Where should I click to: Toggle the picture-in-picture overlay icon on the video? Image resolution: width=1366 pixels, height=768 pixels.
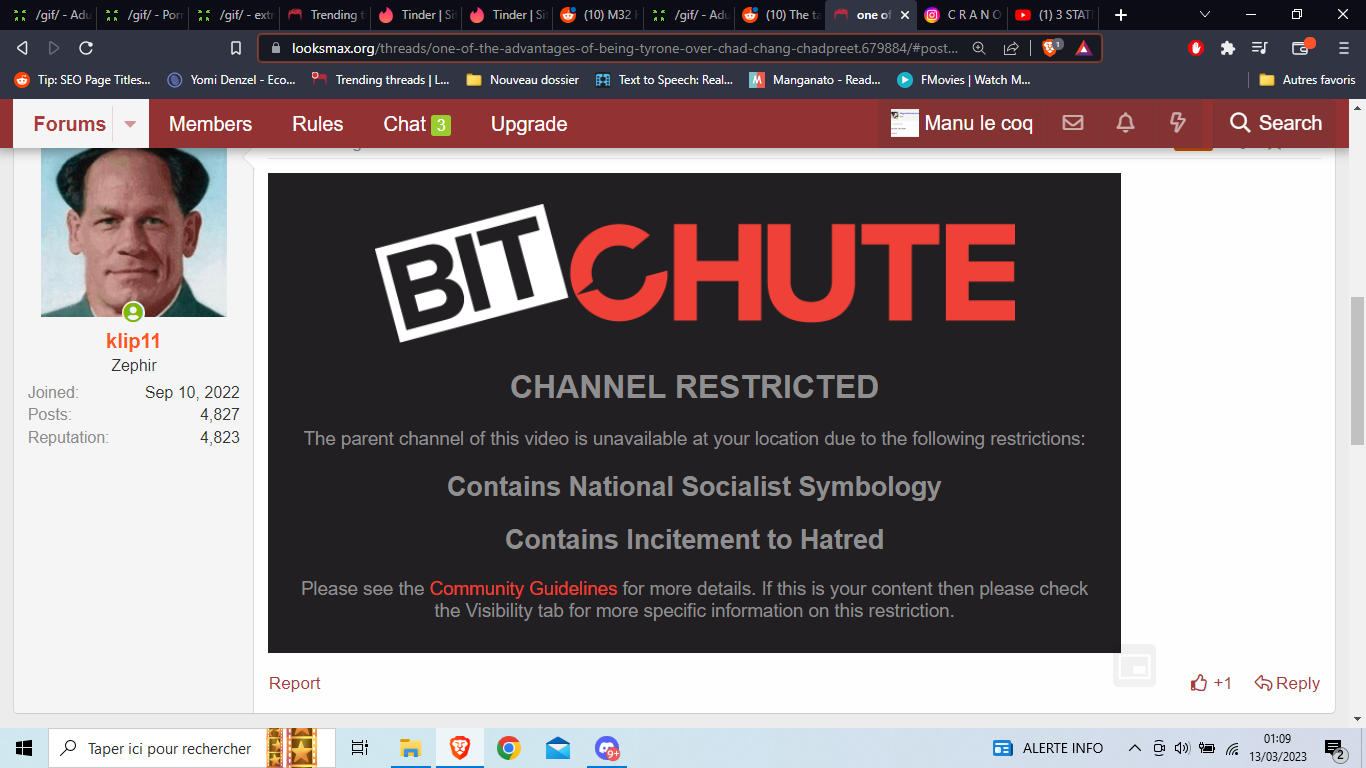tap(1135, 666)
